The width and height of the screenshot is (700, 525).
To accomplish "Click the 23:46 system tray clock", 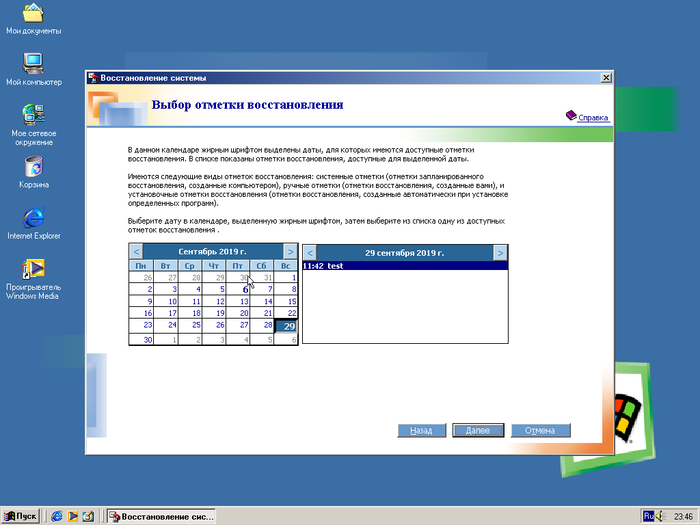I will click(683, 517).
